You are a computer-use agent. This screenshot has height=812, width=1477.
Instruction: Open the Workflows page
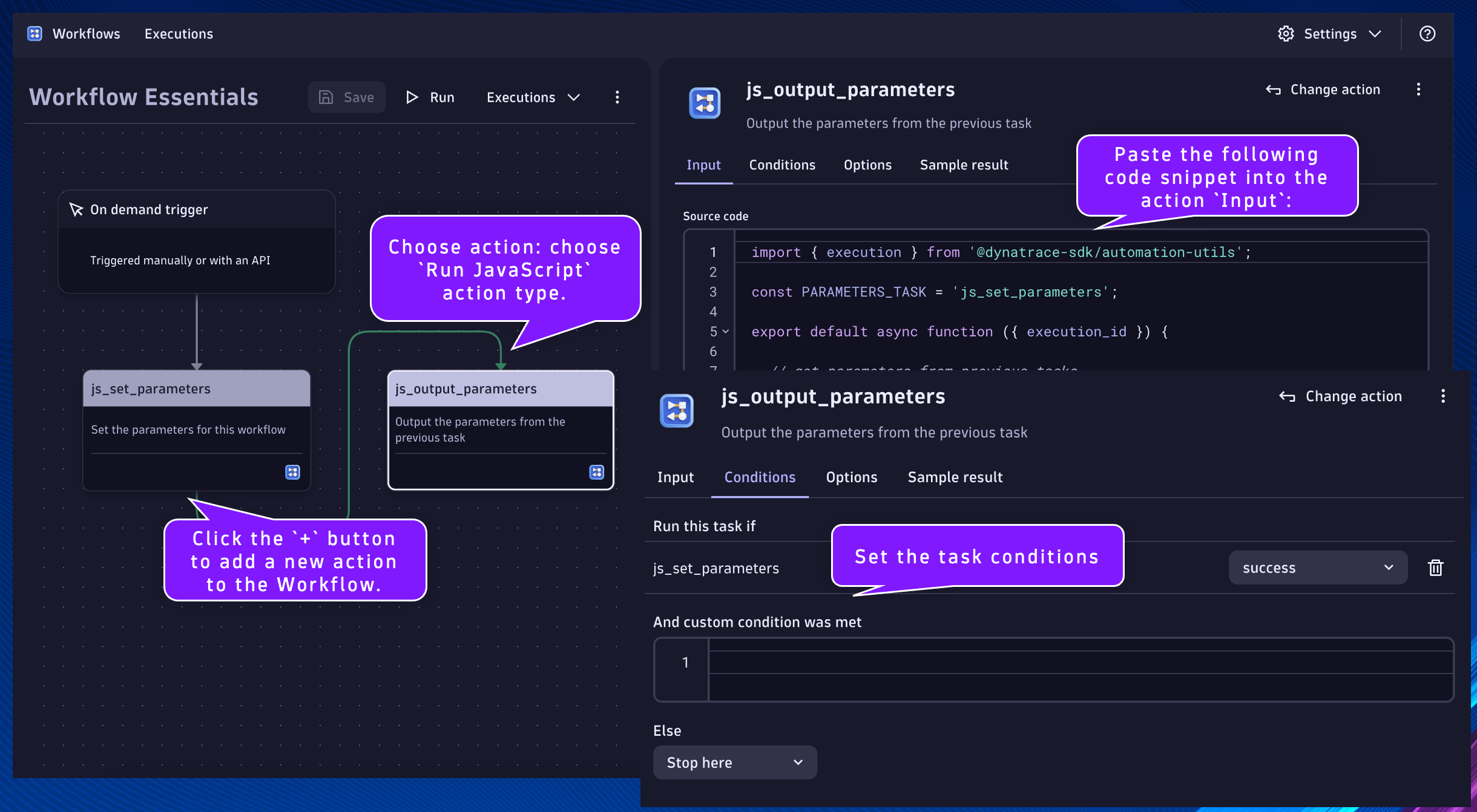[x=86, y=34]
